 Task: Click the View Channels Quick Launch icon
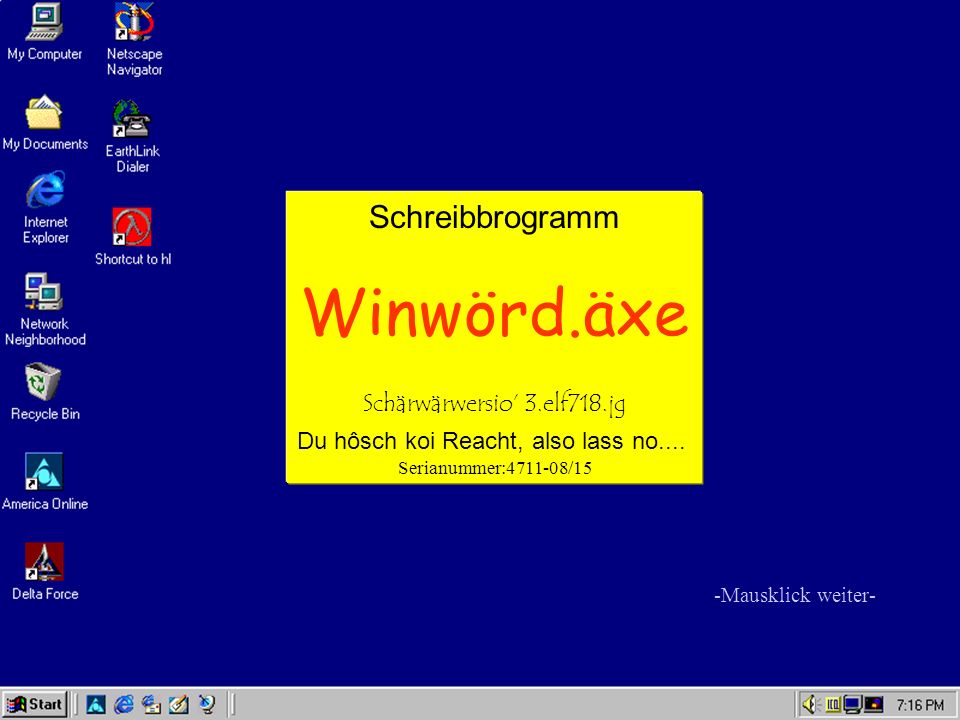(207, 705)
